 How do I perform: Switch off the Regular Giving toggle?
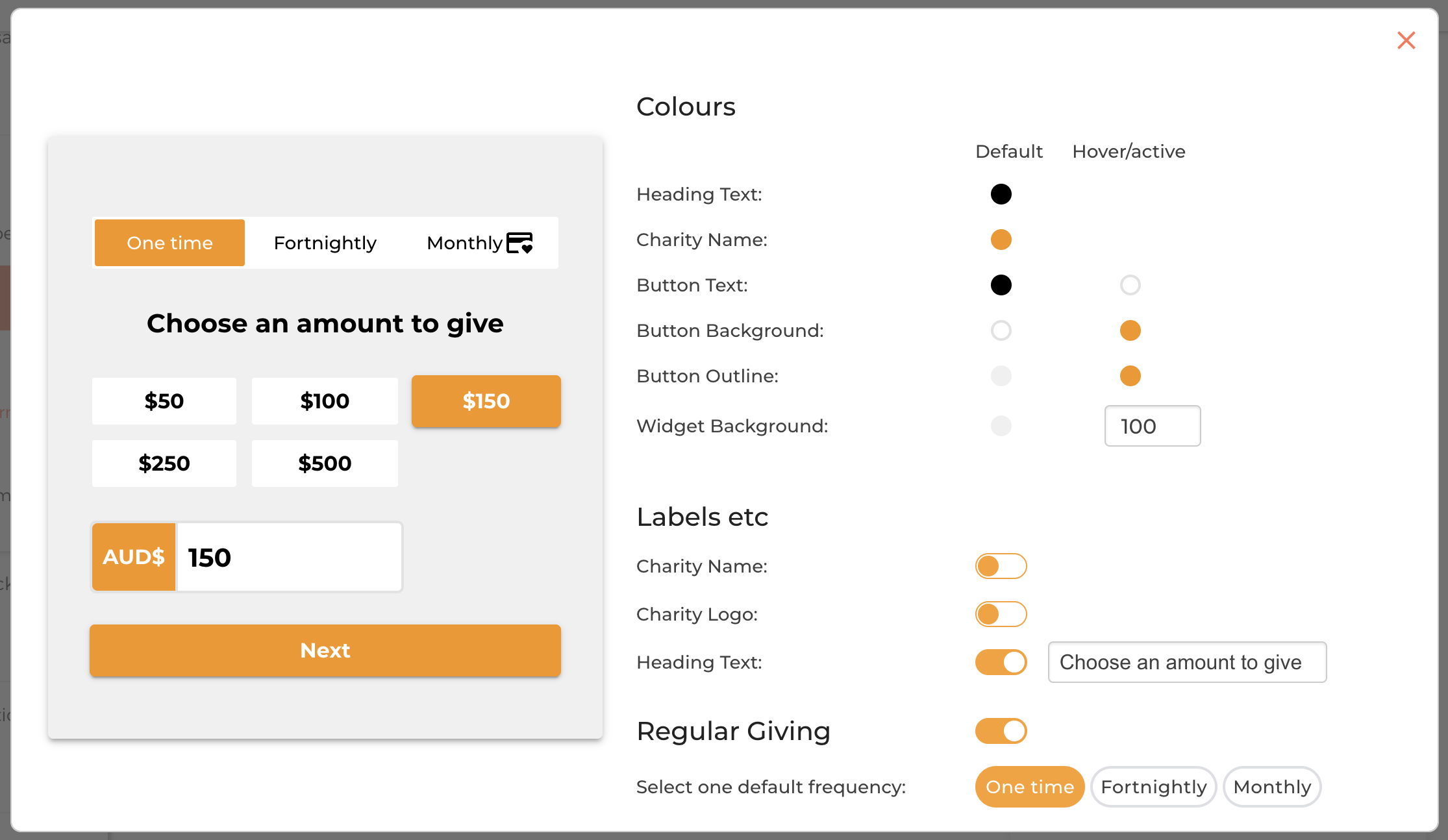point(1001,731)
